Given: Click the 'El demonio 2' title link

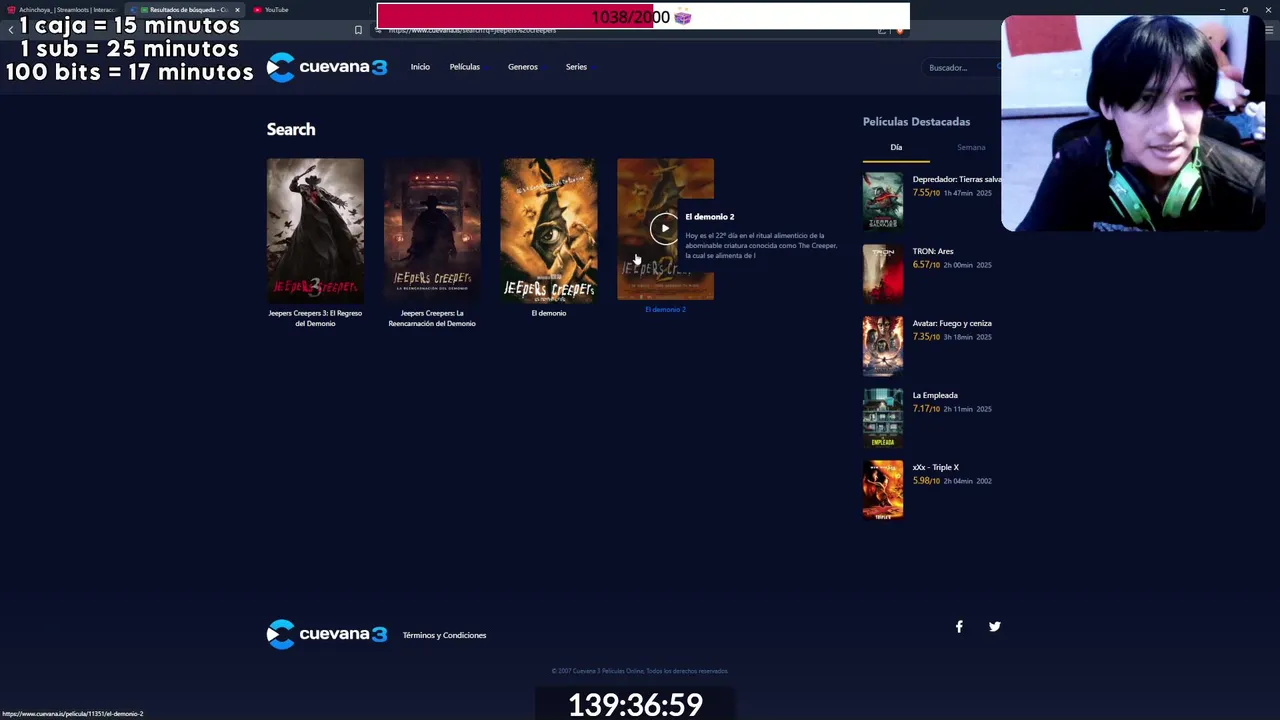Looking at the screenshot, I should (665, 310).
